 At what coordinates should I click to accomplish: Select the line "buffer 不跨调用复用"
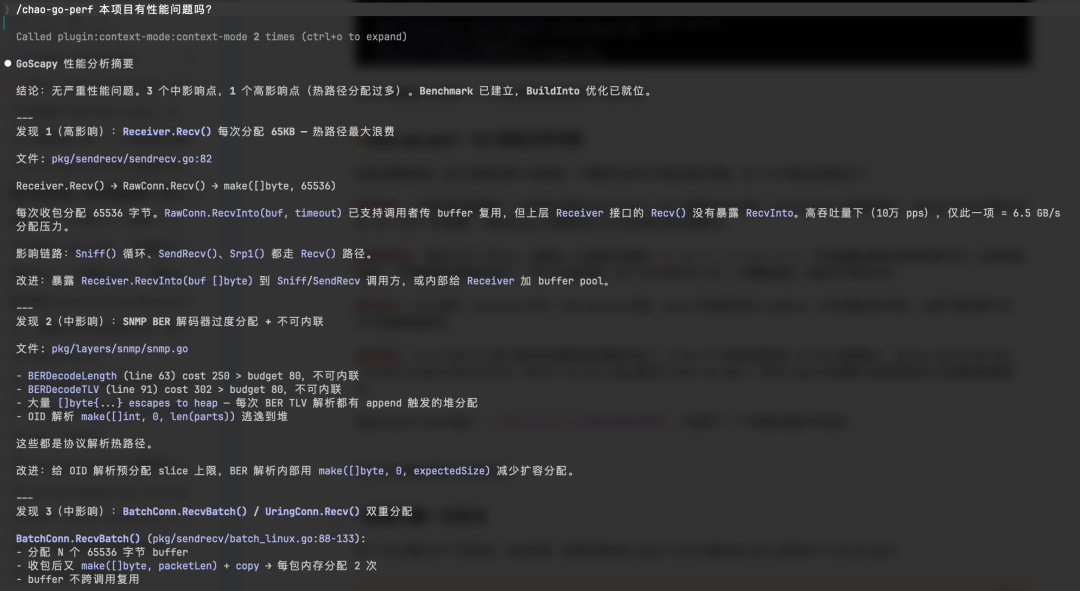[83, 579]
